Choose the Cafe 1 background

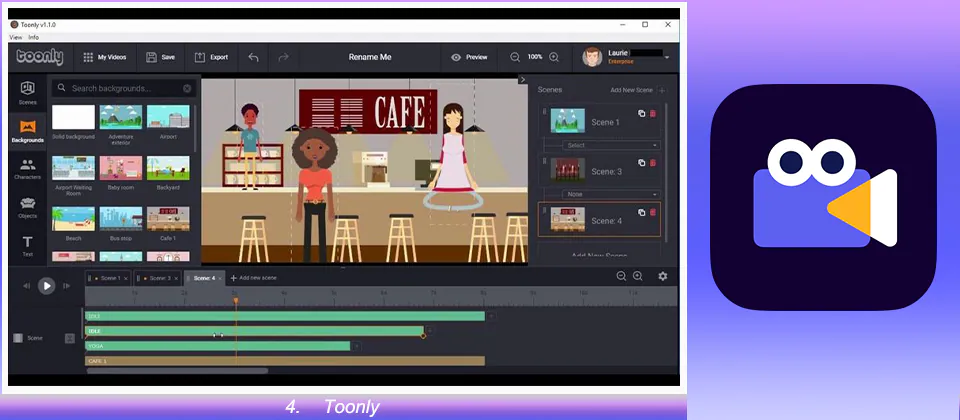coord(168,219)
